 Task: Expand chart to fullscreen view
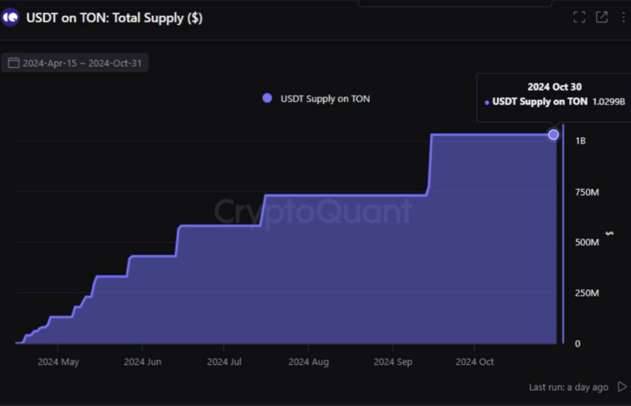tap(579, 17)
